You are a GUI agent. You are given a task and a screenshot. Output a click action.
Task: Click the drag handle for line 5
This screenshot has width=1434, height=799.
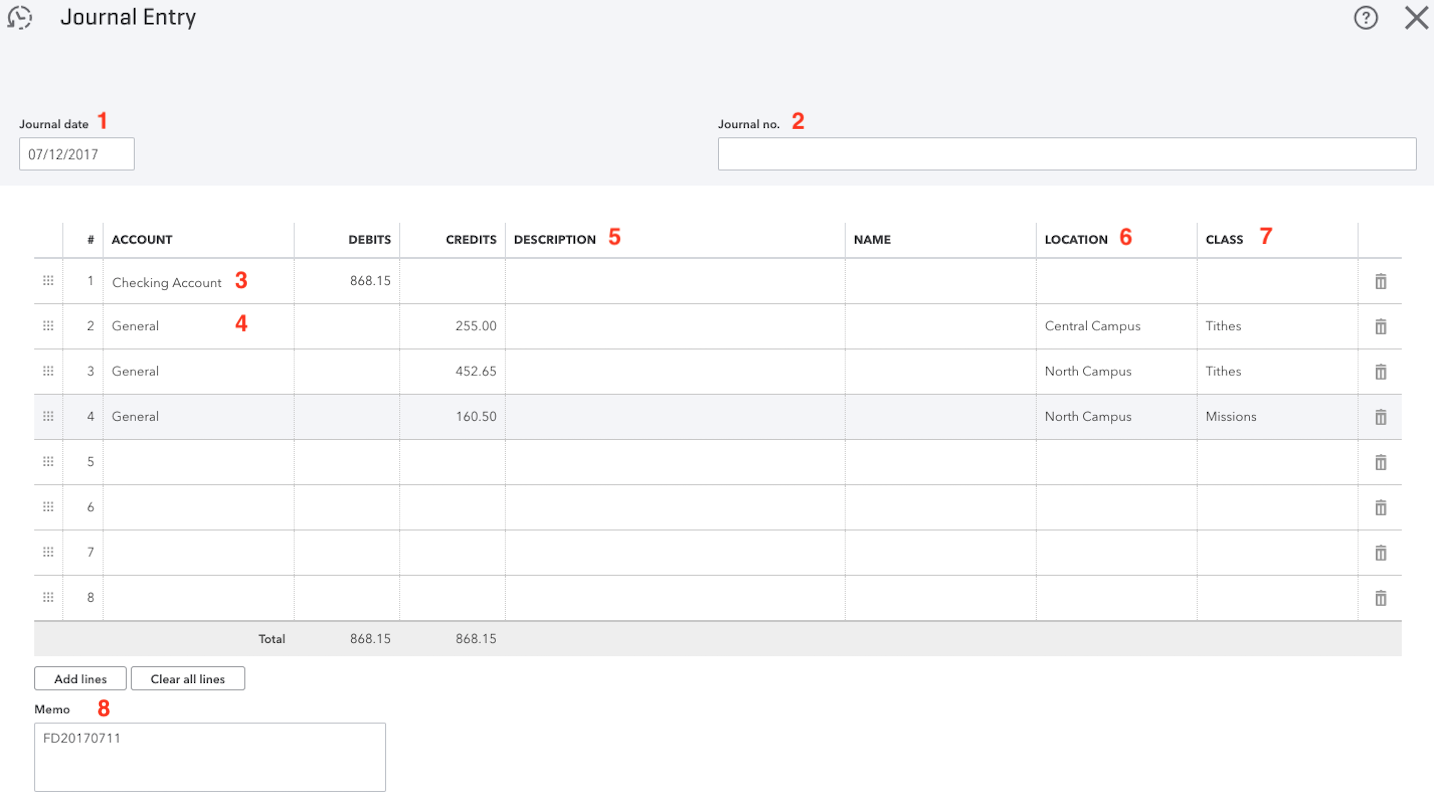click(x=48, y=462)
